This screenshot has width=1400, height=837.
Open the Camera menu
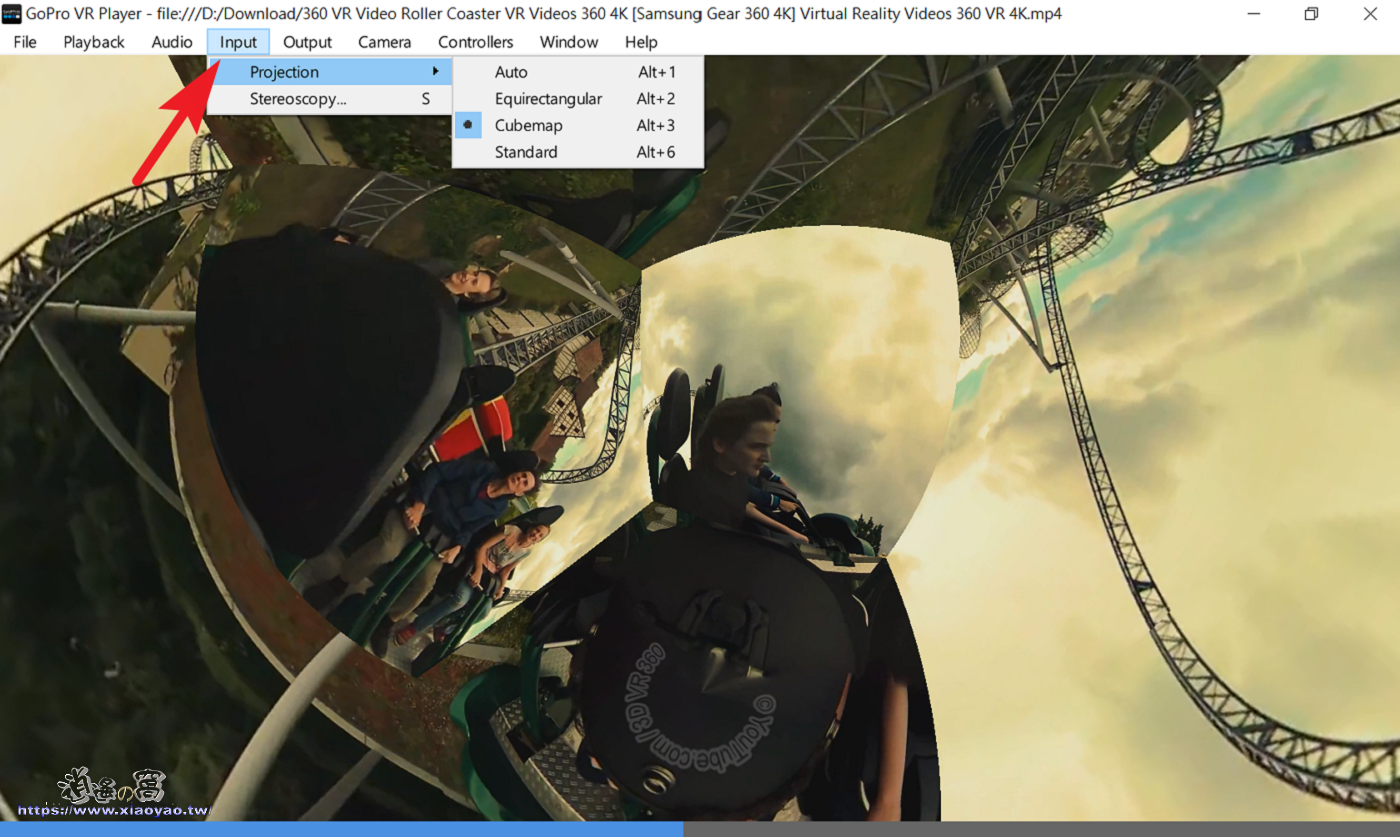coord(385,42)
